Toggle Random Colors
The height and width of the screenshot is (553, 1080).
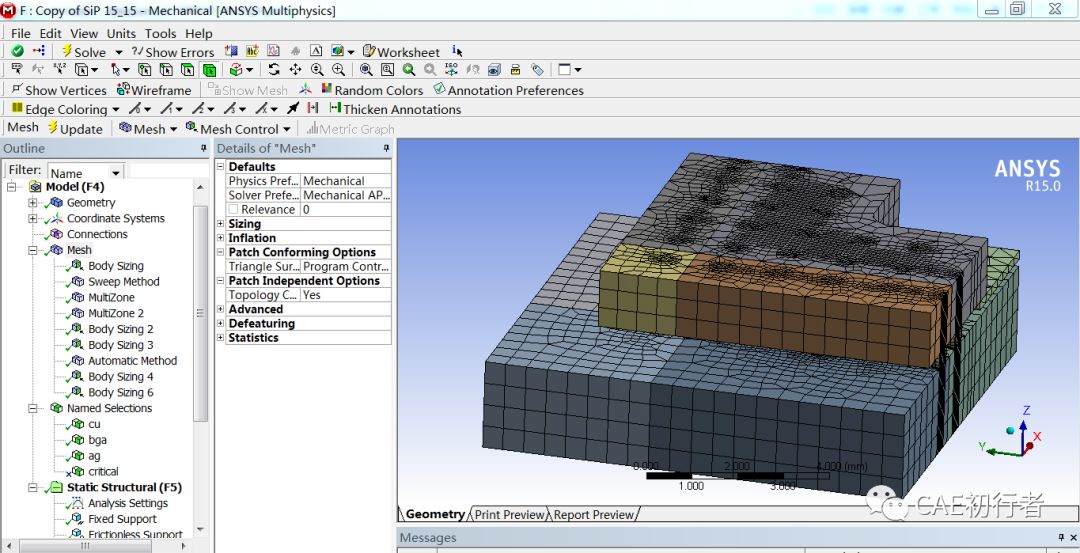point(373,90)
